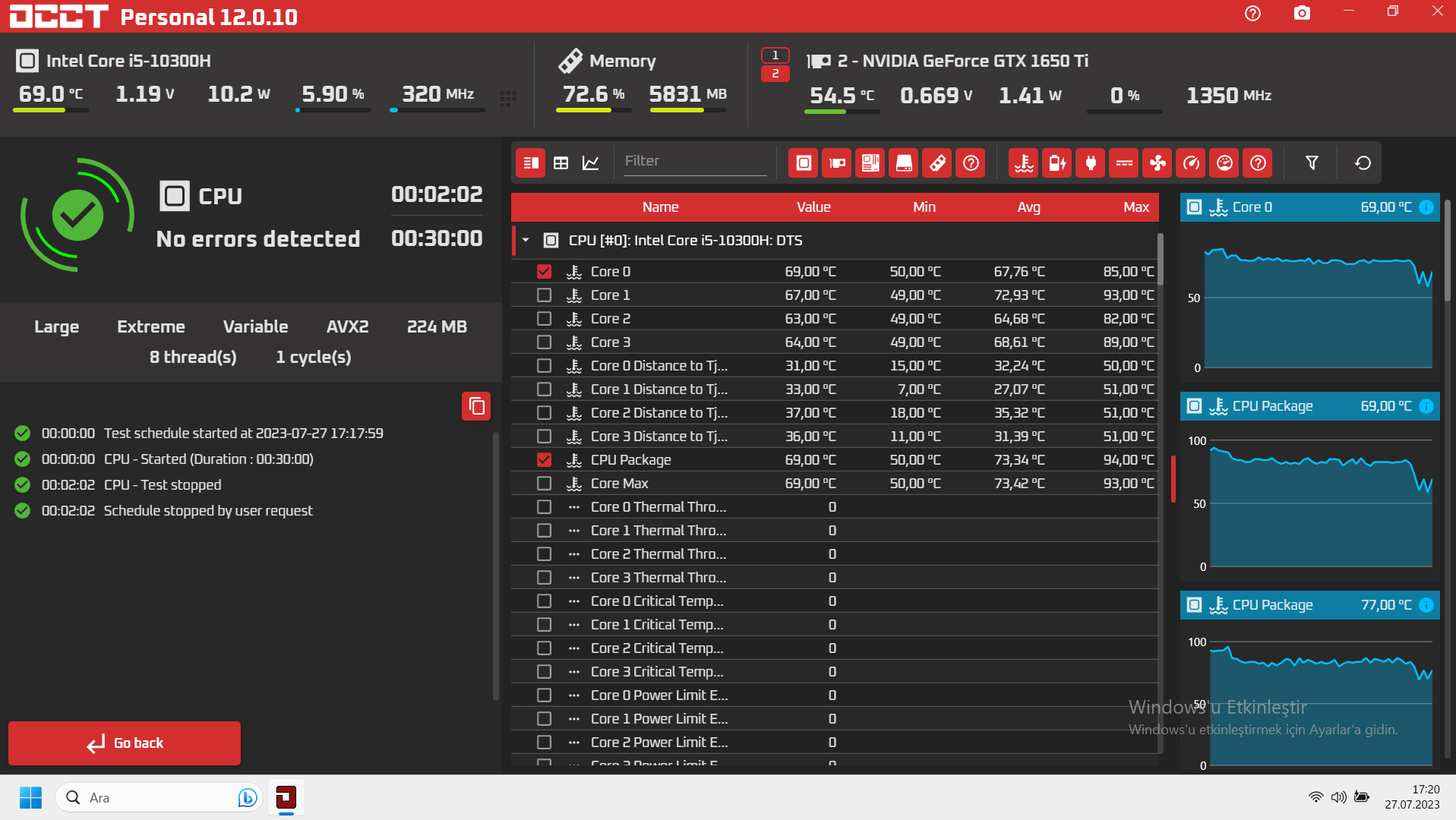Toggle the storage drive sensor filter icon
This screenshot has height=820, width=1456.
click(x=904, y=162)
